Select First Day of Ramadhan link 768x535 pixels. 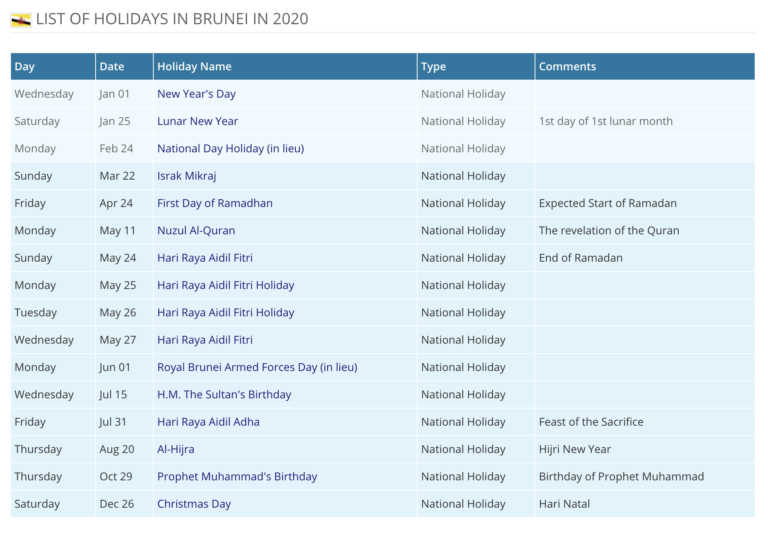click(x=215, y=203)
